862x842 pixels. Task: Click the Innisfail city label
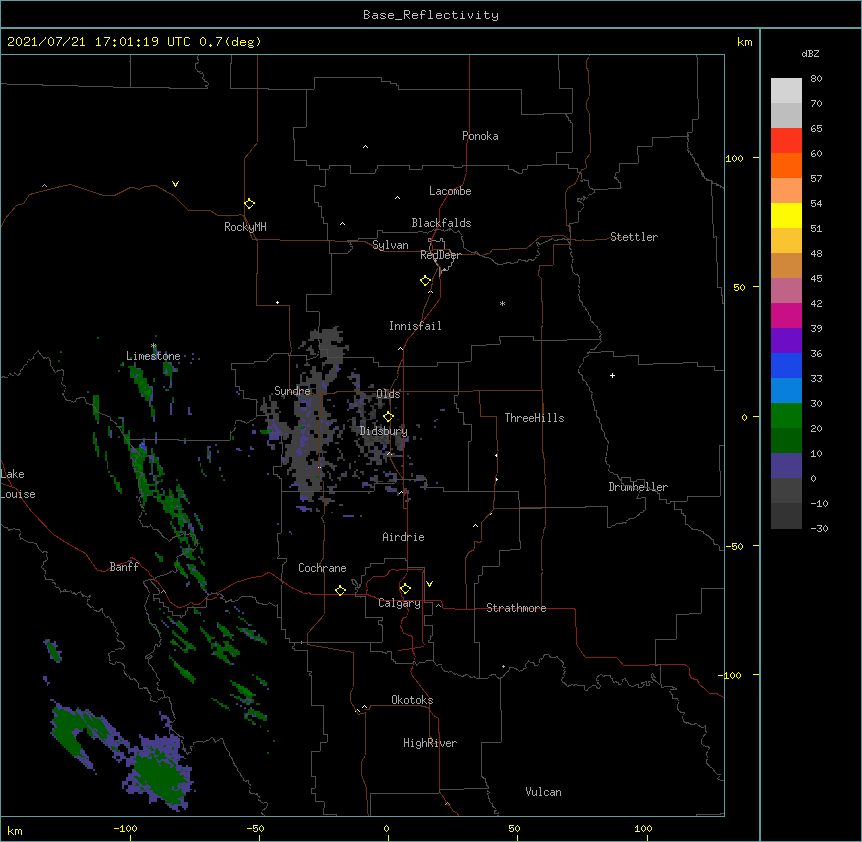[415, 326]
